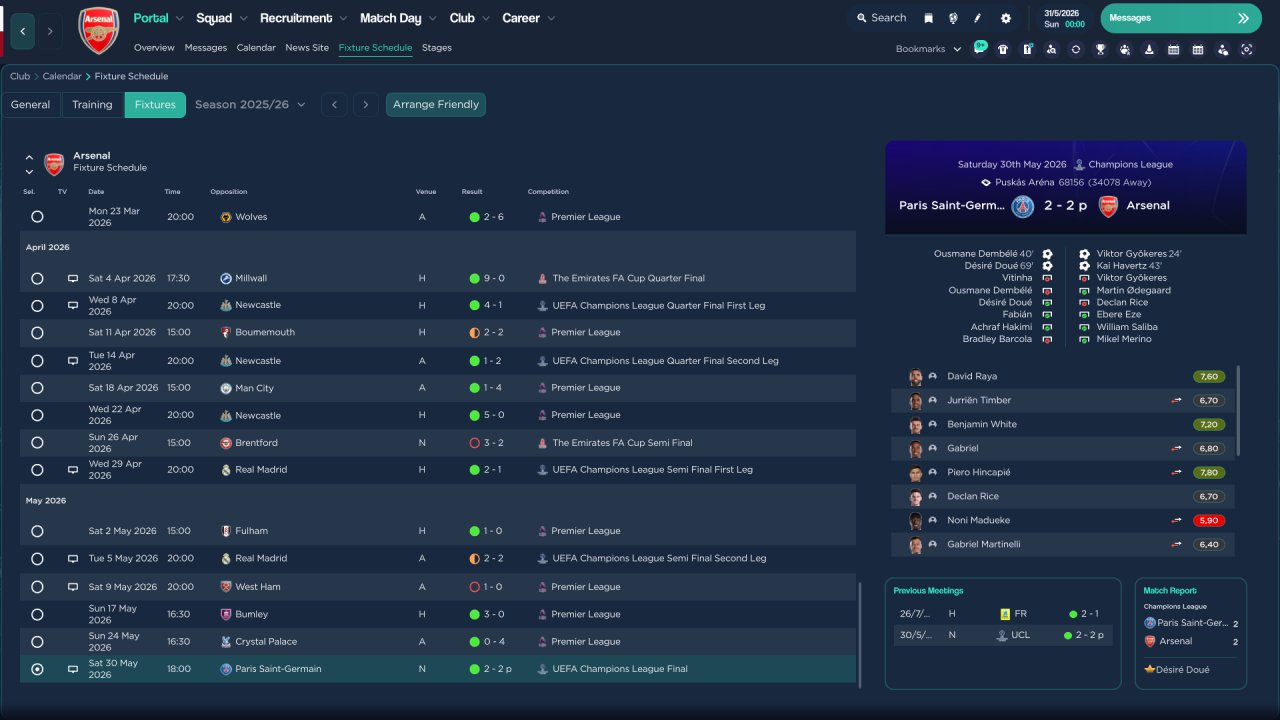Click the green Messages continue button
The height and width of the screenshot is (720, 1280).
1182,18
